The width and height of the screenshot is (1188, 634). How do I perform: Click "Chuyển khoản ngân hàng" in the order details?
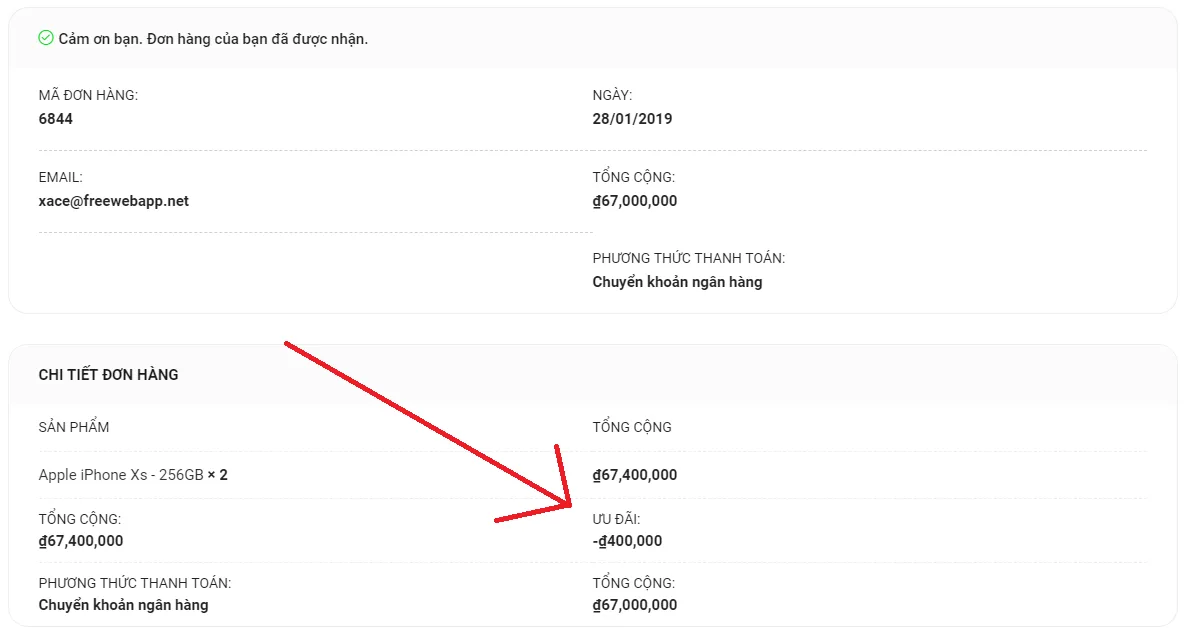[x=123, y=605]
